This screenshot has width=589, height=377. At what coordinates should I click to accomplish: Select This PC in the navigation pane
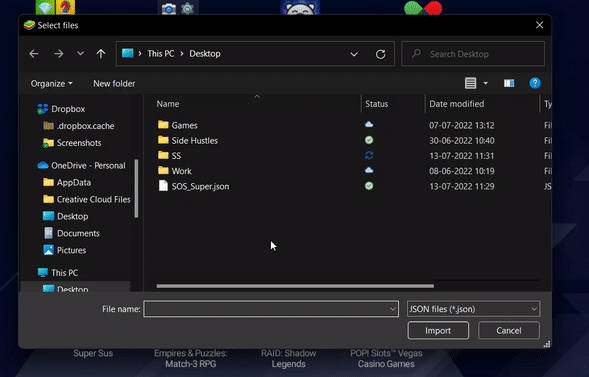tap(58, 273)
